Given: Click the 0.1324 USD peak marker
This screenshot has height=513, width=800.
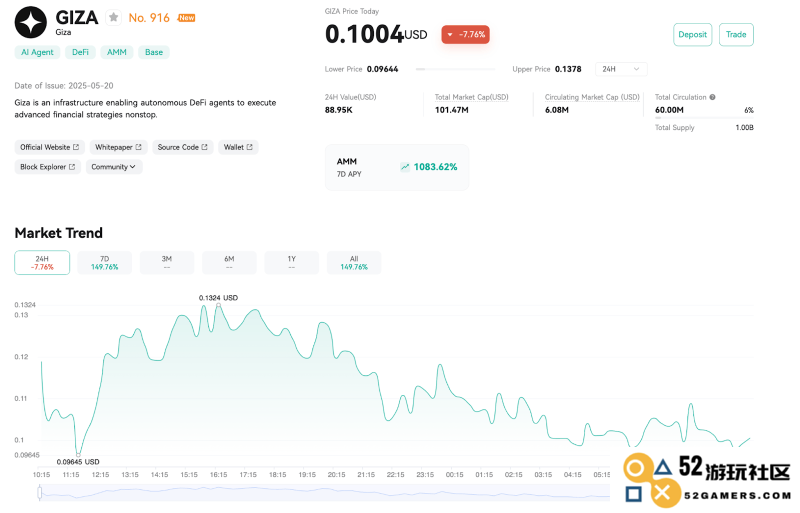Looking at the screenshot, I should tap(218, 305).
